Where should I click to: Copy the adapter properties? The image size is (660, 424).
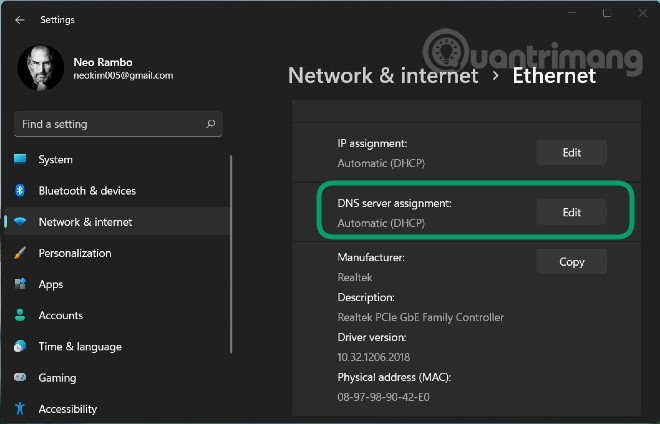tap(571, 262)
